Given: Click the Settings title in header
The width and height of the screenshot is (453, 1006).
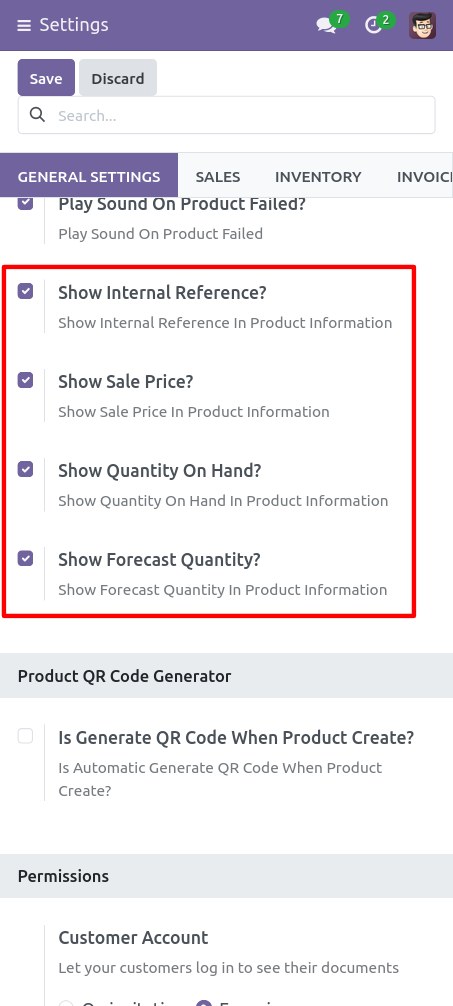Looking at the screenshot, I should click(74, 25).
